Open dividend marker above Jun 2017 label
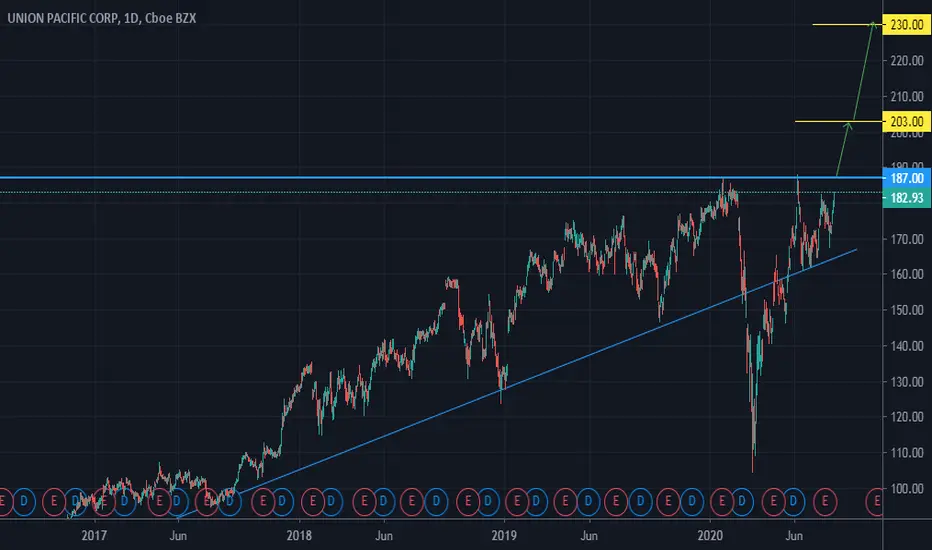The image size is (932, 550). pyautogui.click(x=177, y=502)
